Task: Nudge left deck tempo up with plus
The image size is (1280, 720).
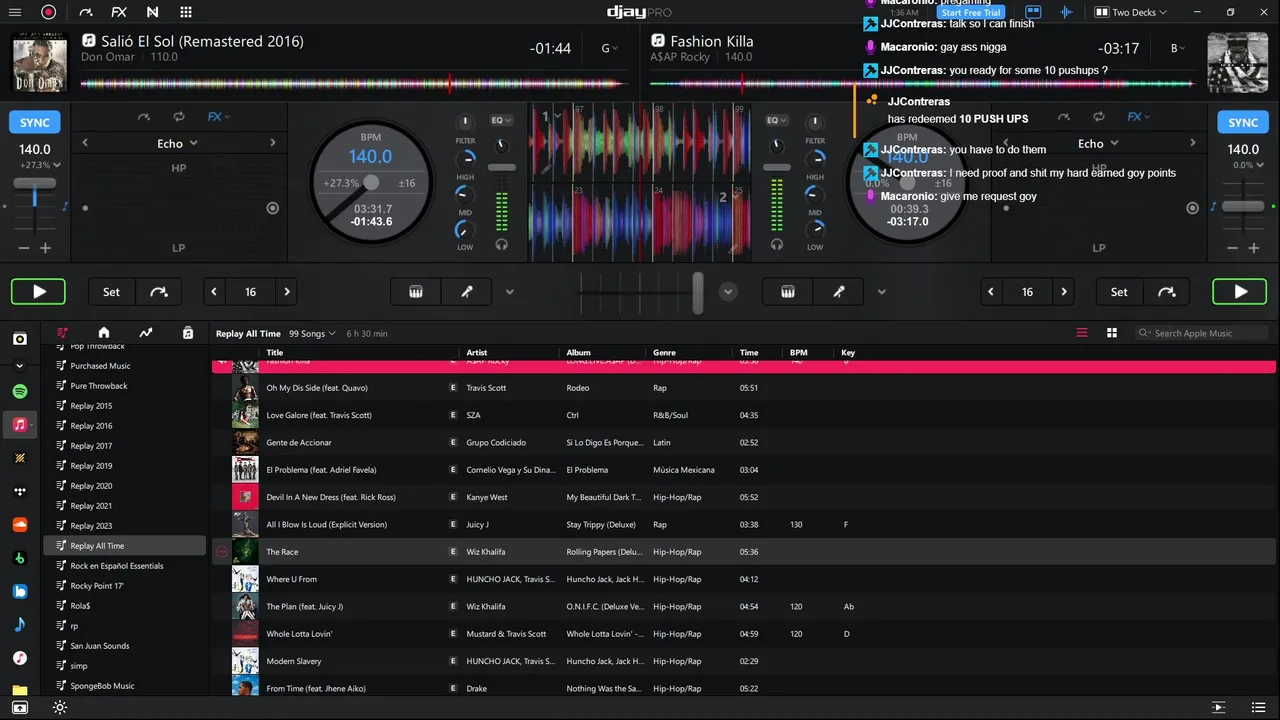Action: tap(45, 248)
